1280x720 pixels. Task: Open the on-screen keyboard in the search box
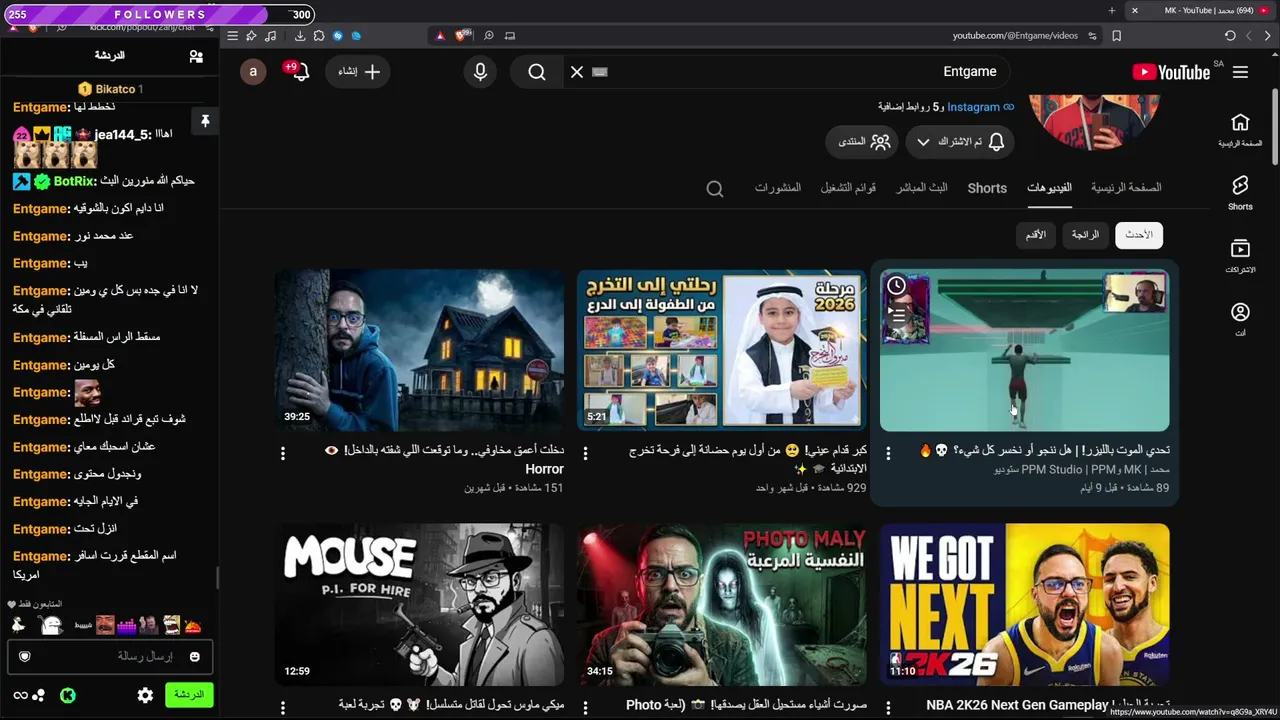pyautogui.click(x=600, y=72)
